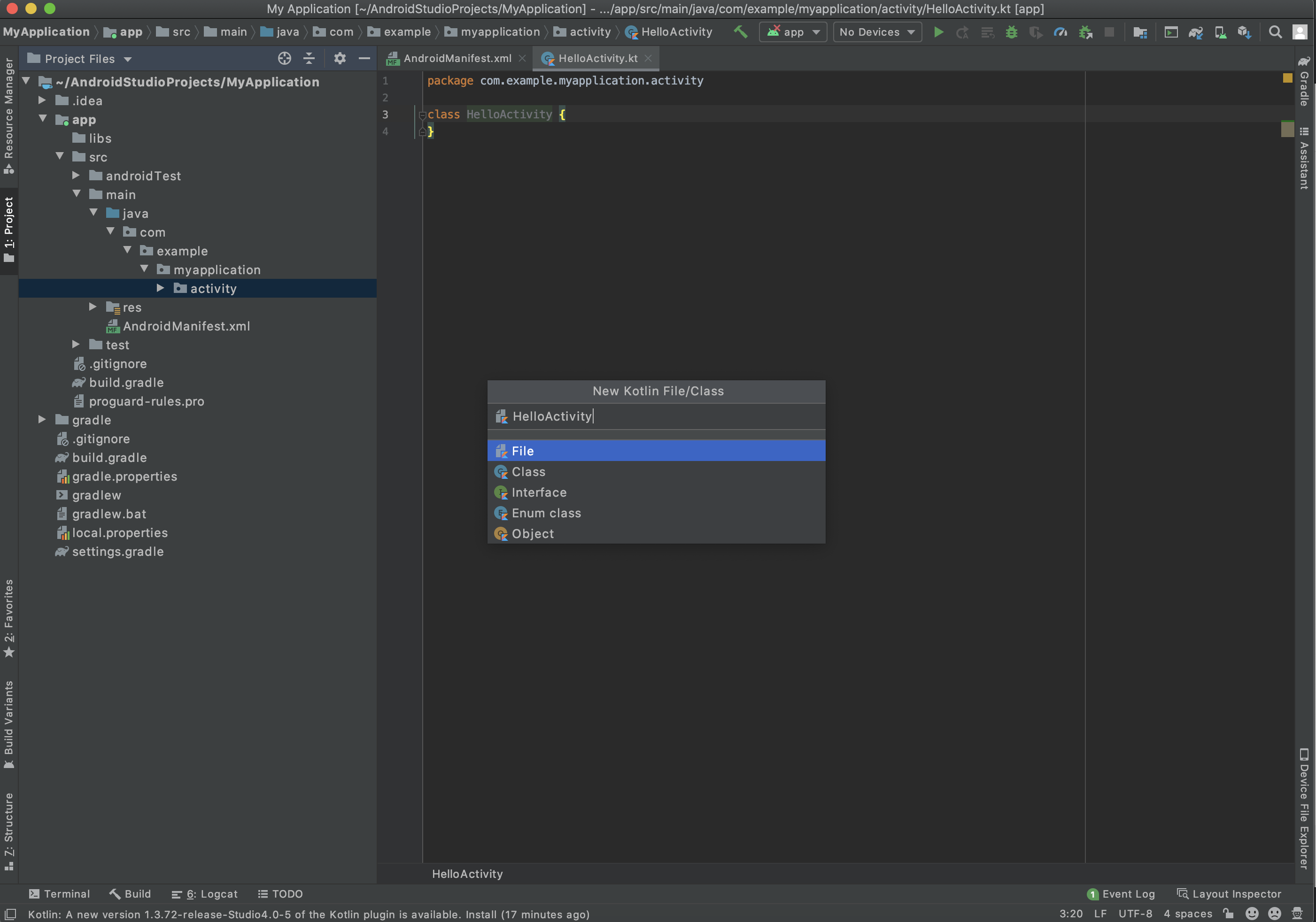Collapse the main folder in tree
Viewport: 1316px width, 922px height.
(77, 194)
